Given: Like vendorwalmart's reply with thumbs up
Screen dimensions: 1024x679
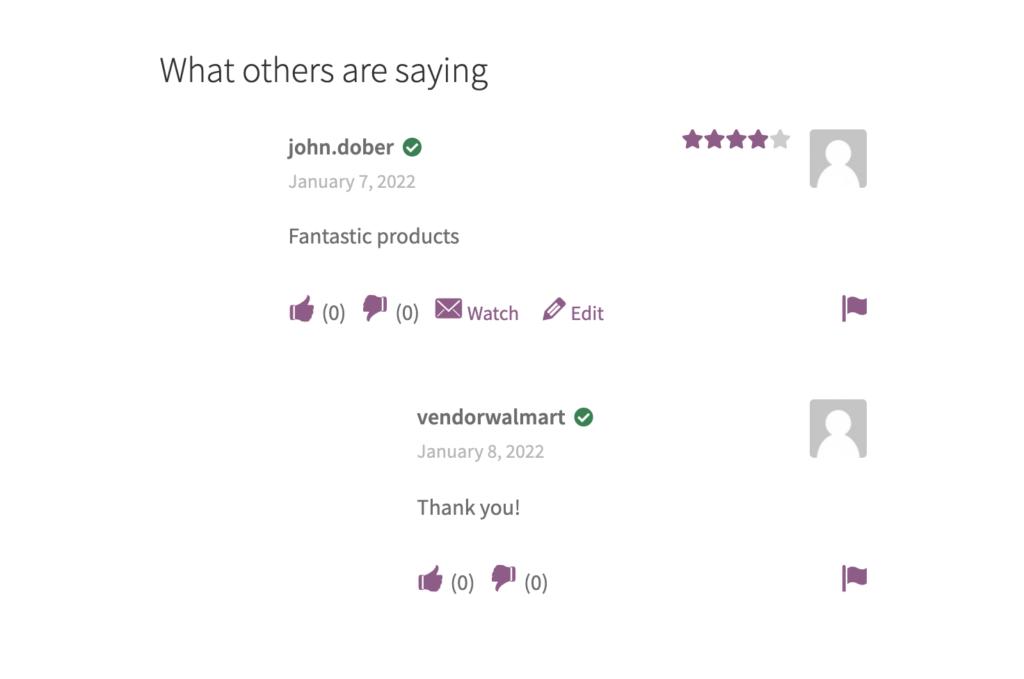Looking at the screenshot, I should (x=430, y=578).
